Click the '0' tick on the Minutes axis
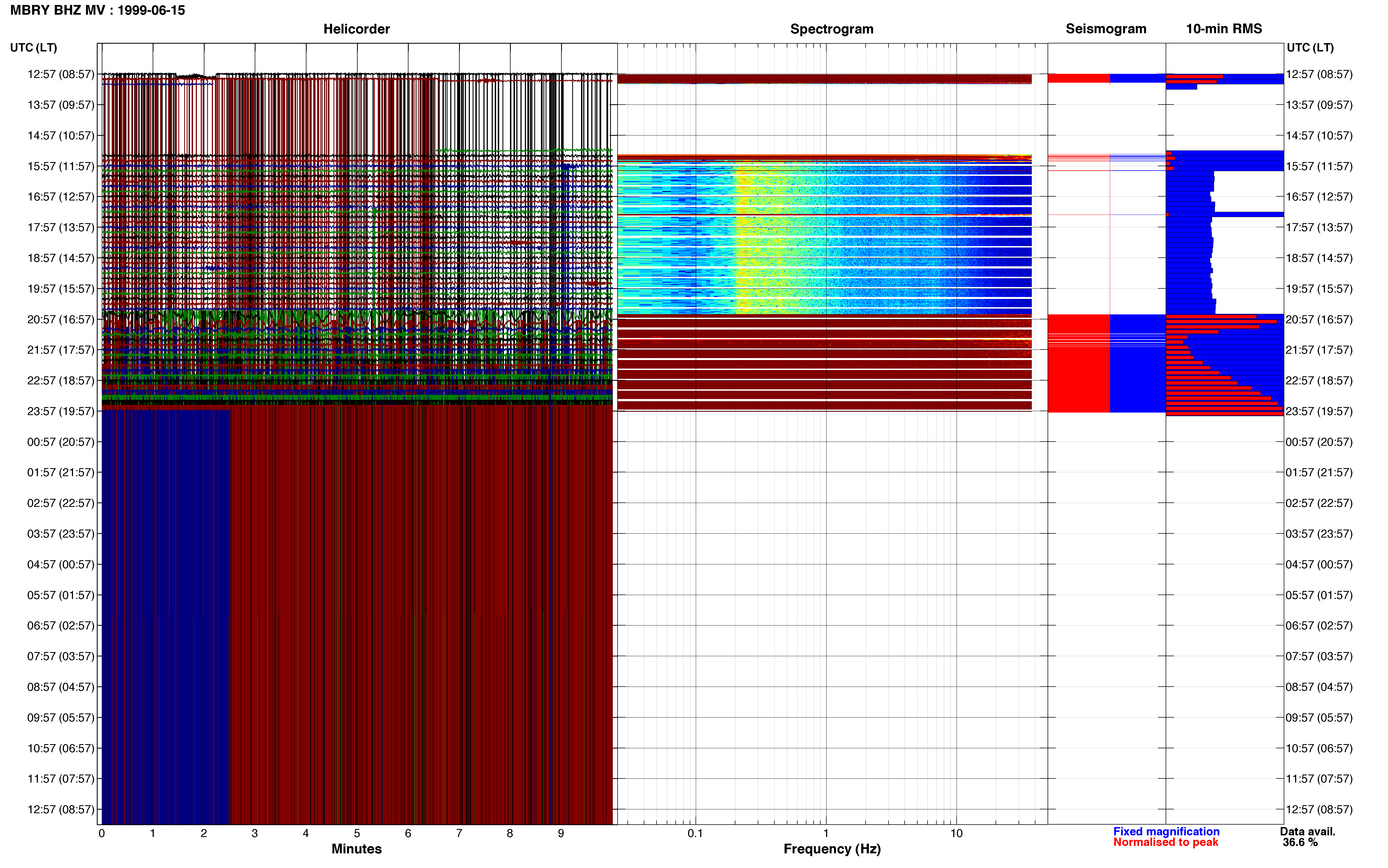The image size is (1388, 868). click(x=101, y=833)
